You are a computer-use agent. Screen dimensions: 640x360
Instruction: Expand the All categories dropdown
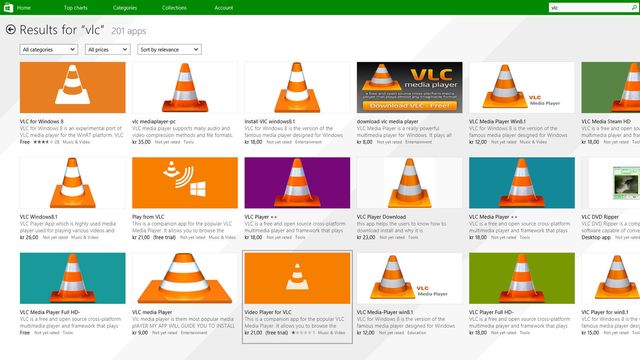pyautogui.click(x=49, y=49)
